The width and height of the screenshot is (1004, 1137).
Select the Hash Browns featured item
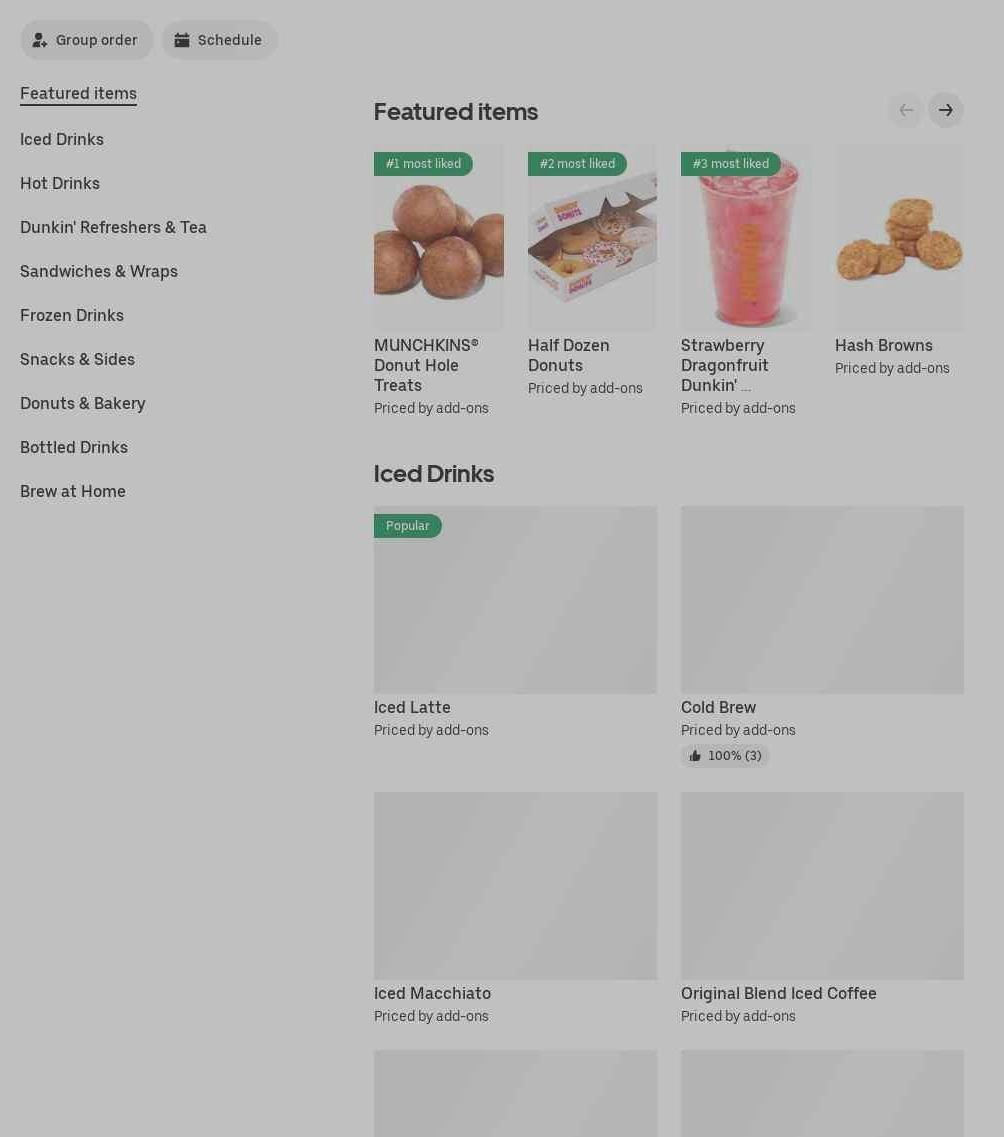pos(900,261)
